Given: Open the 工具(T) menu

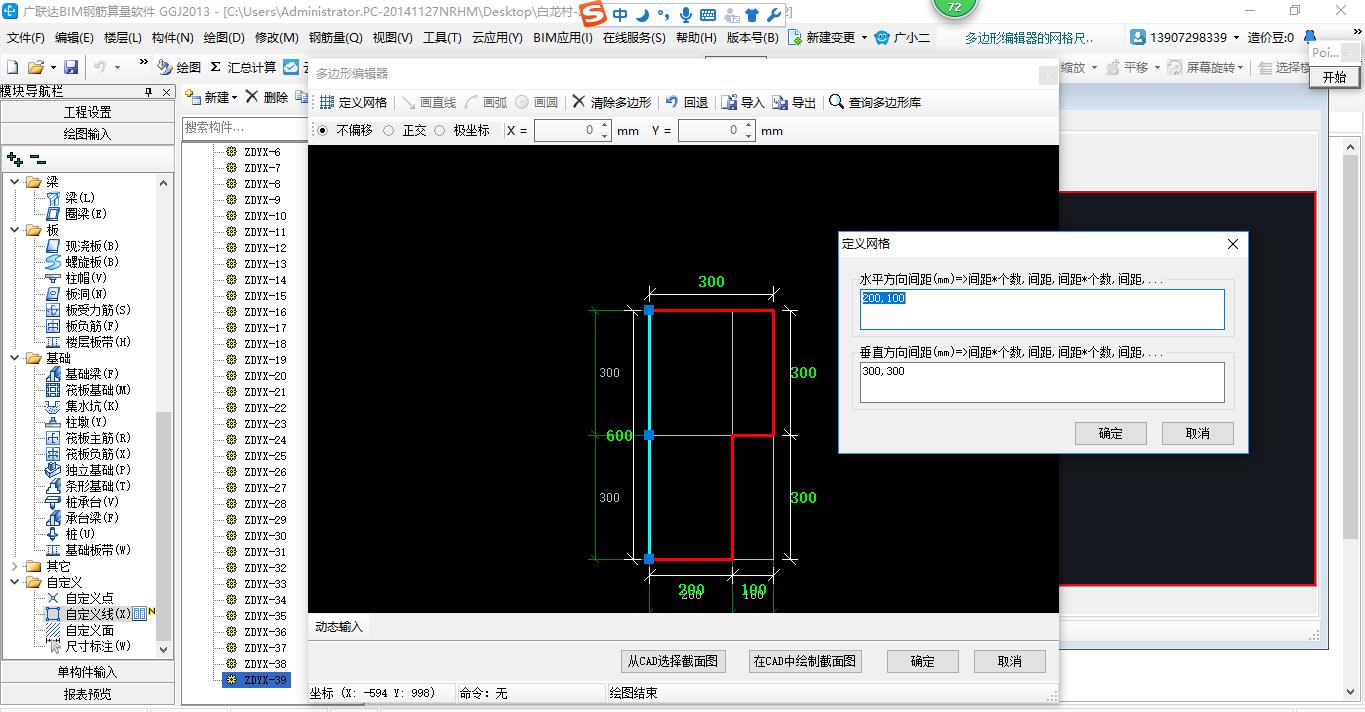Looking at the screenshot, I should point(442,38).
